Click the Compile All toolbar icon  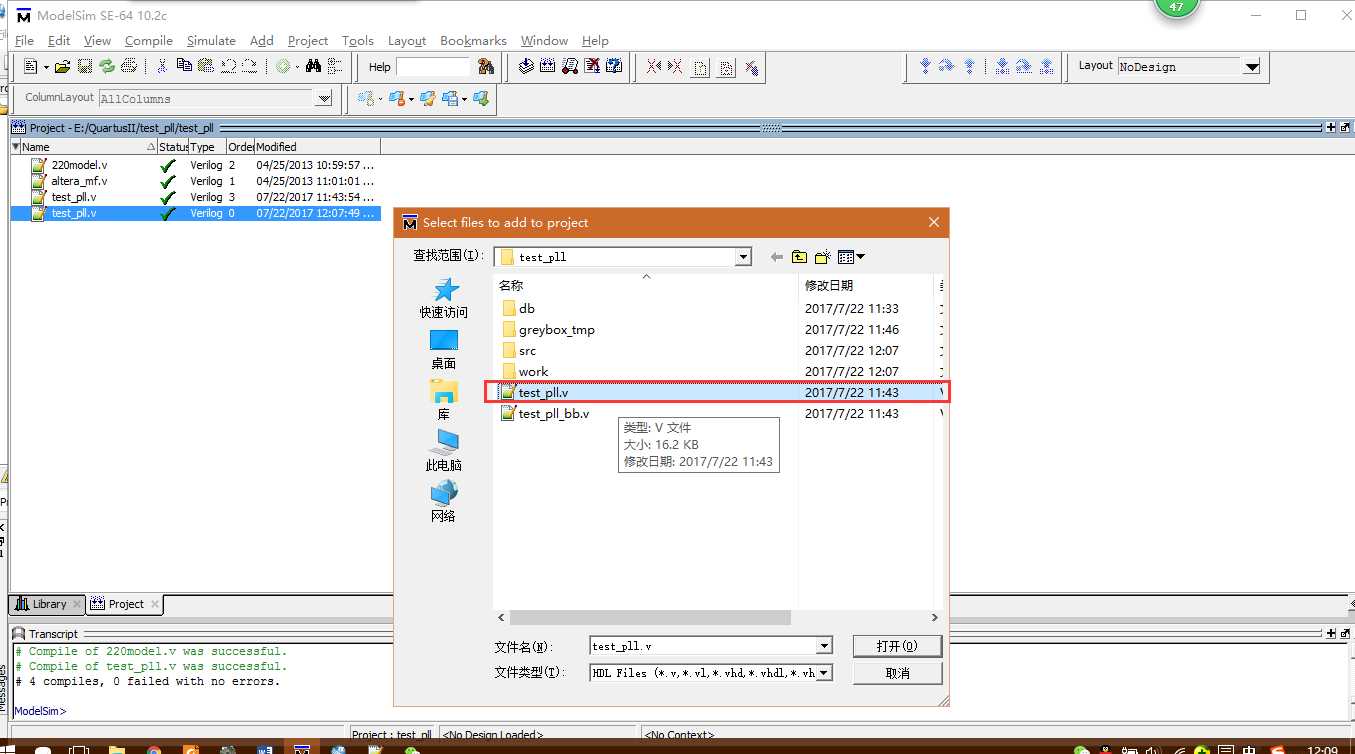click(548, 67)
